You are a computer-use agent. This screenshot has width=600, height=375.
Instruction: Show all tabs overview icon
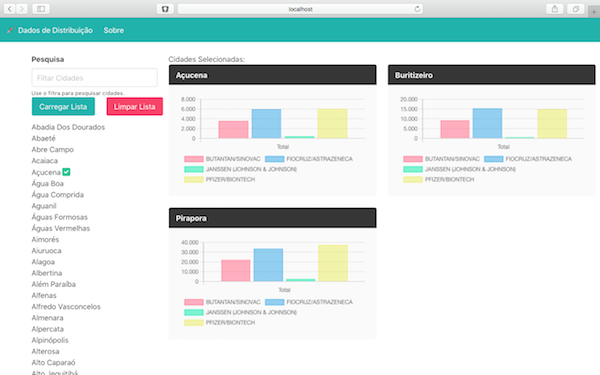576,9
